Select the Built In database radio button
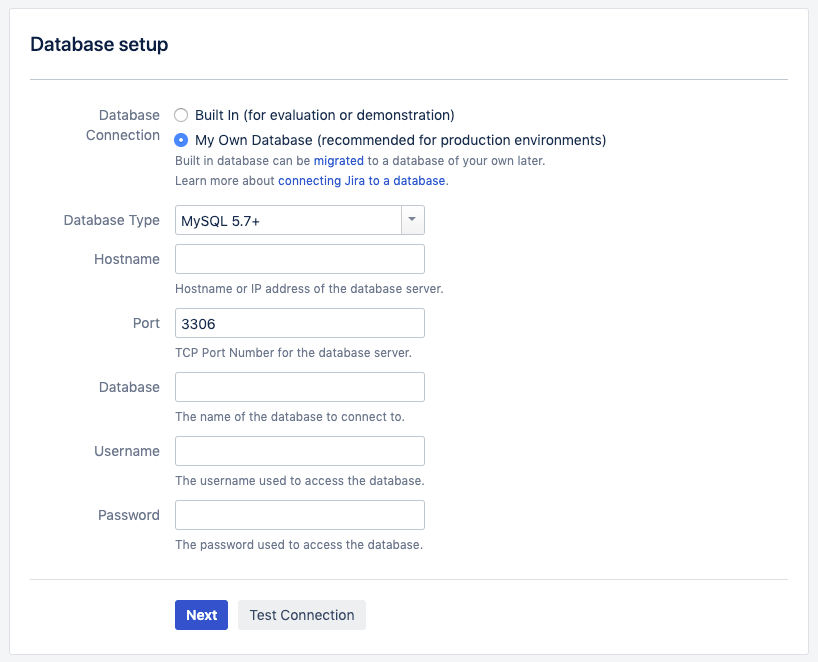818x662 pixels. 181,115
